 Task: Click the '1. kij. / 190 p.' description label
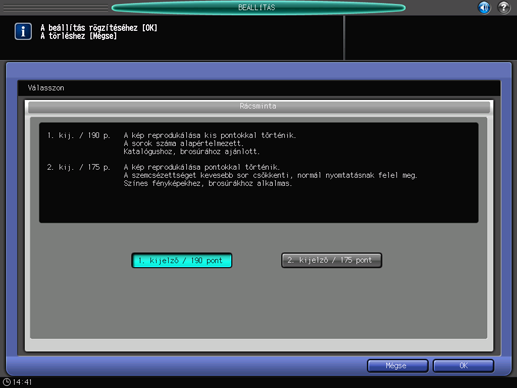[79, 135]
